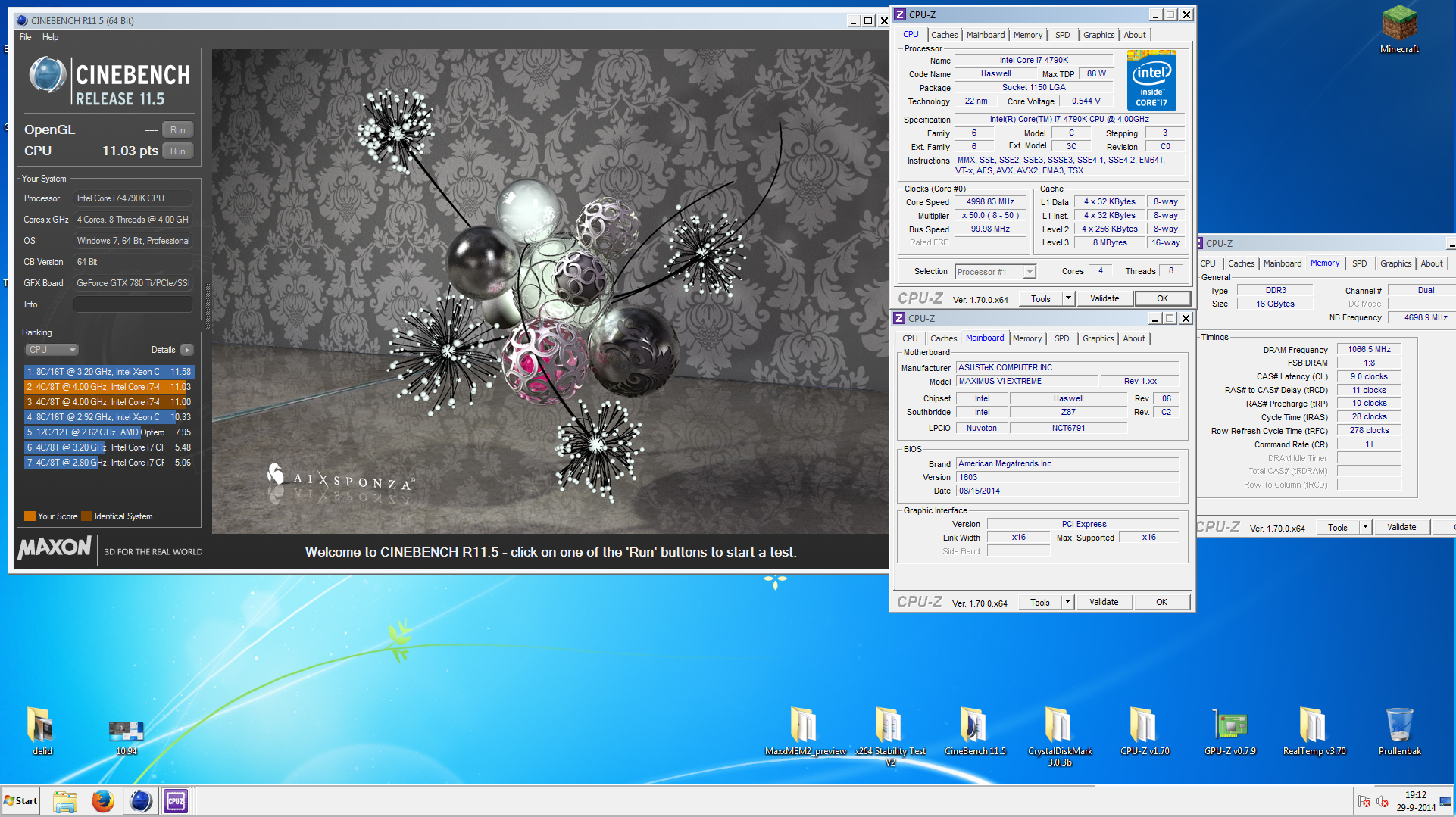1456x817 pixels.
Task: Open the Prullenbak recycle bin
Action: click(x=1399, y=731)
